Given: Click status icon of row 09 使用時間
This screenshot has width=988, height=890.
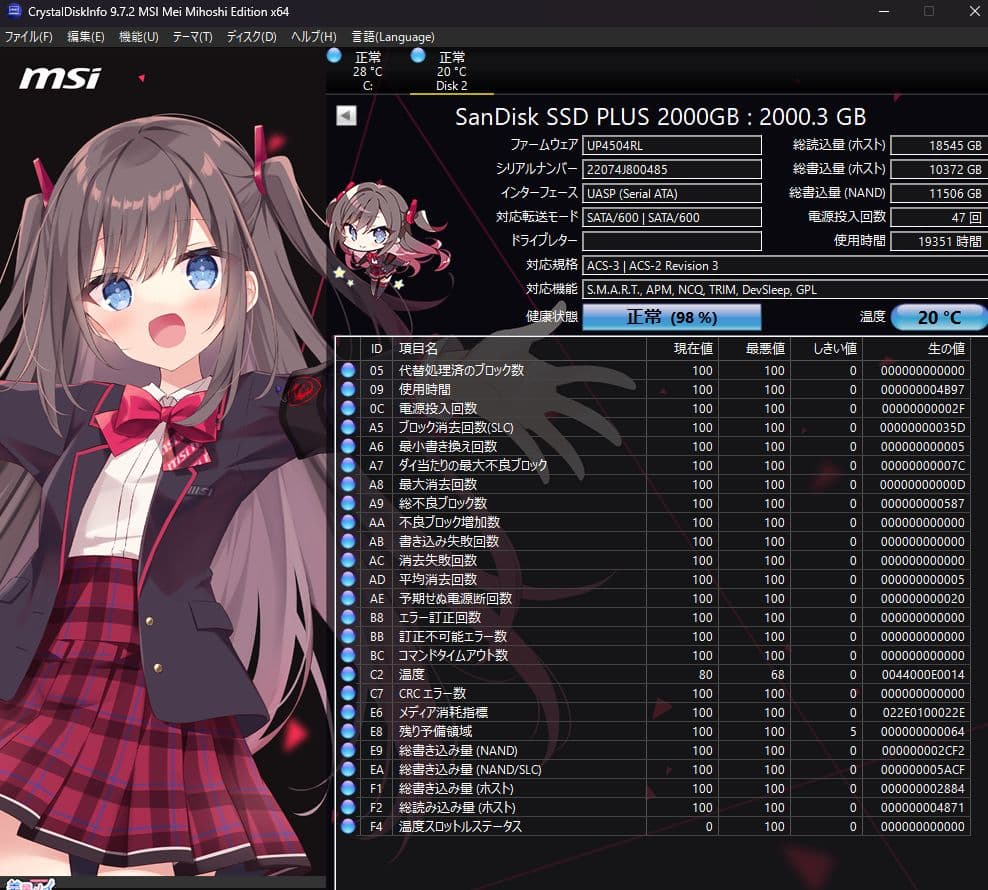Looking at the screenshot, I should point(348,389).
